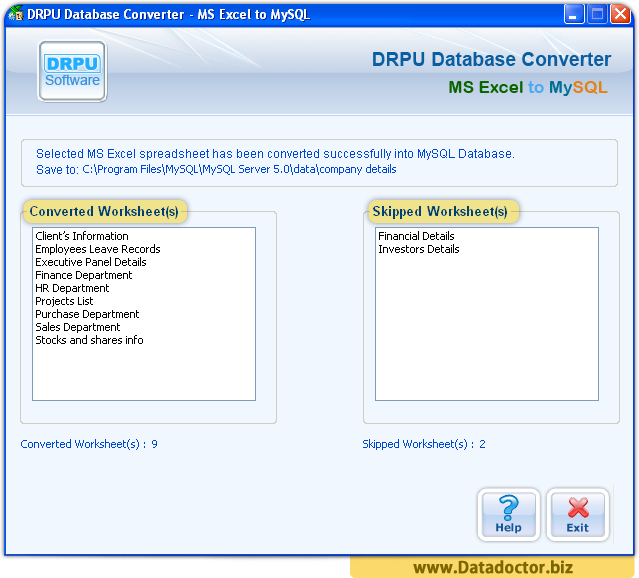Click the Help question-mark button

[x=509, y=514]
